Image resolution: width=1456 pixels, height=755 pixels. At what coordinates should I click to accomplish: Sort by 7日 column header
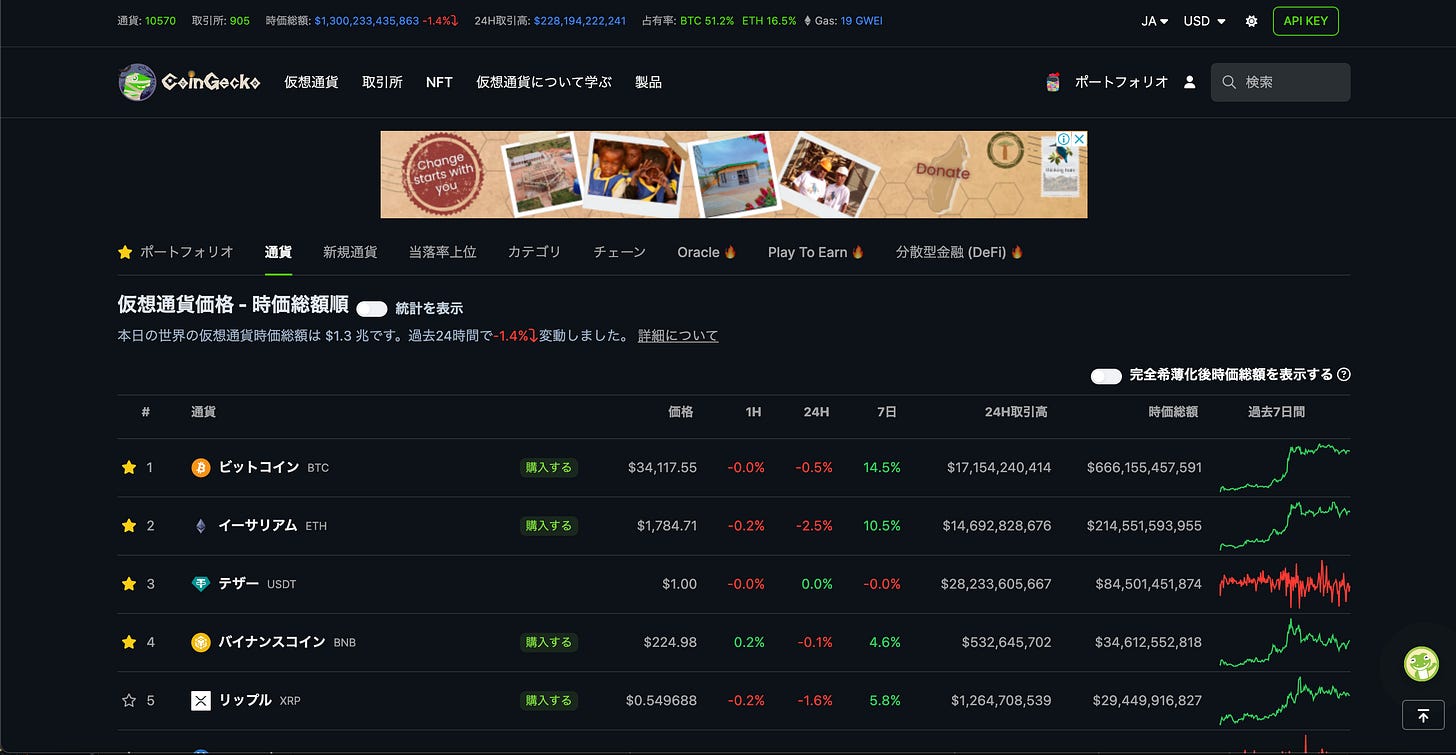[x=885, y=411]
